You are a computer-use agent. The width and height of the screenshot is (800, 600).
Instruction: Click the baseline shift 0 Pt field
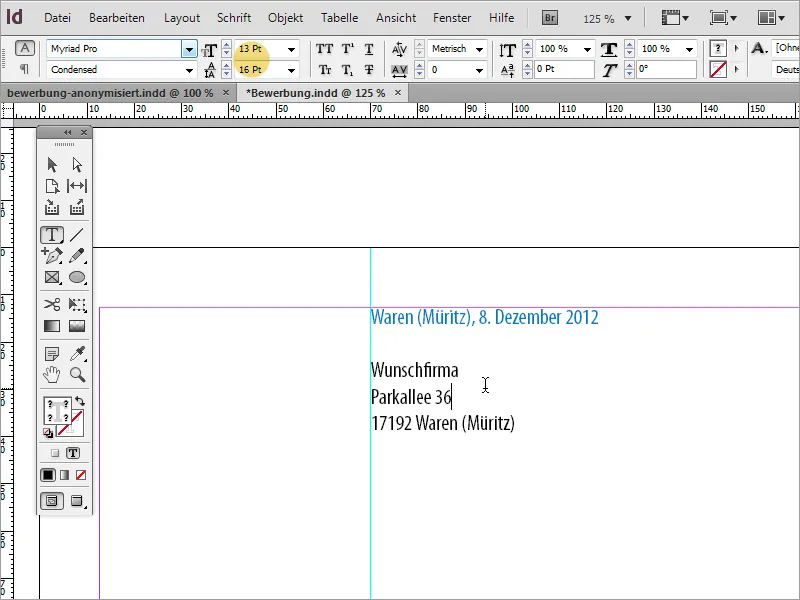pos(564,69)
